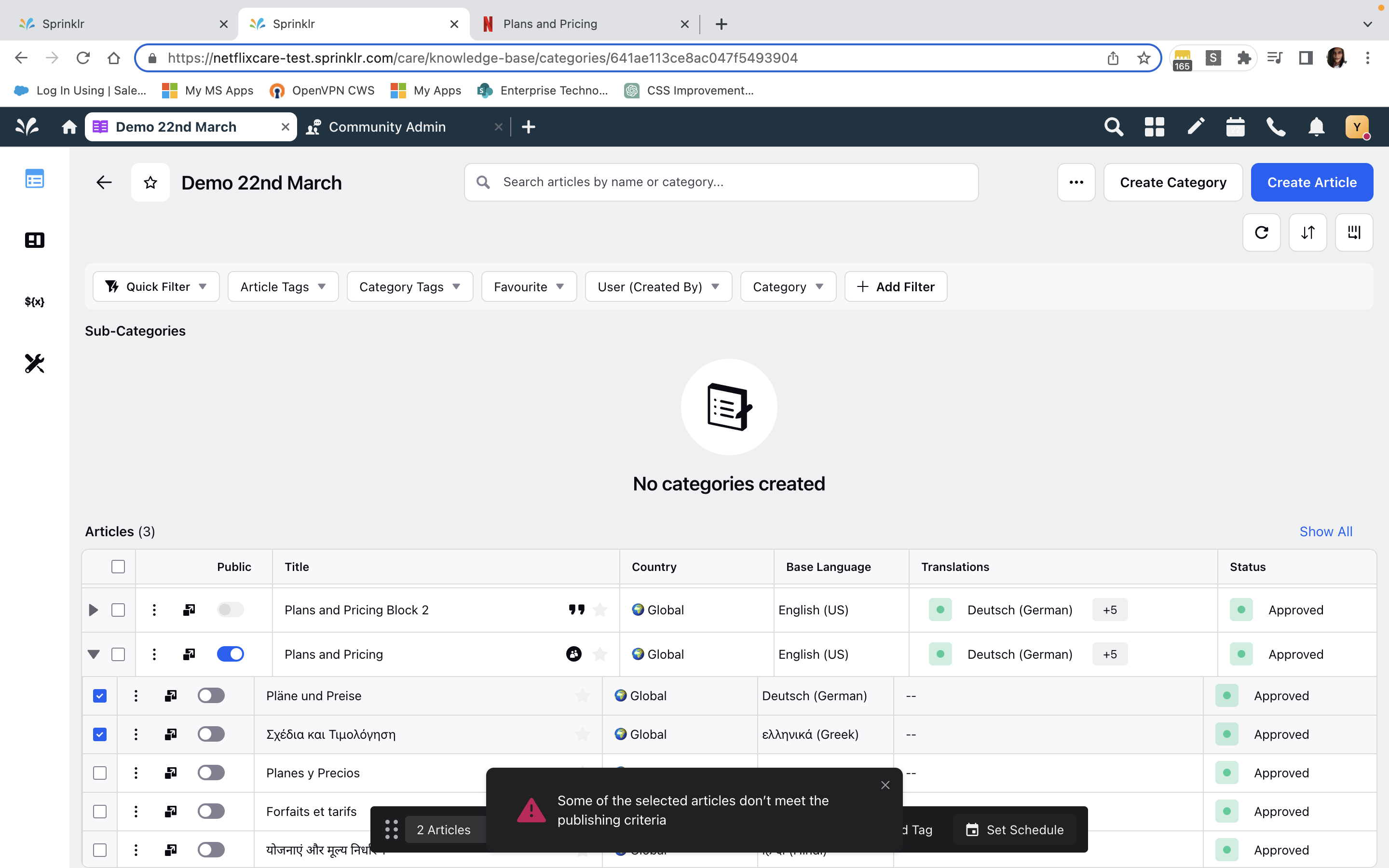Open the variables ${x} sidebar icon
This screenshot has height=868, width=1389.
(34, 301)
